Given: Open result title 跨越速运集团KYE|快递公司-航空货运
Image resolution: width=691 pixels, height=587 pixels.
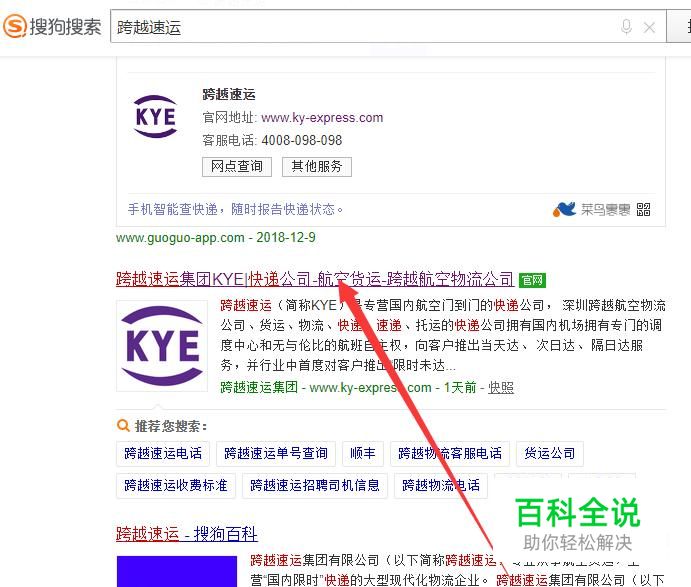Looking at the screenshot, I should pyautogui.click(x=315, y=279).
